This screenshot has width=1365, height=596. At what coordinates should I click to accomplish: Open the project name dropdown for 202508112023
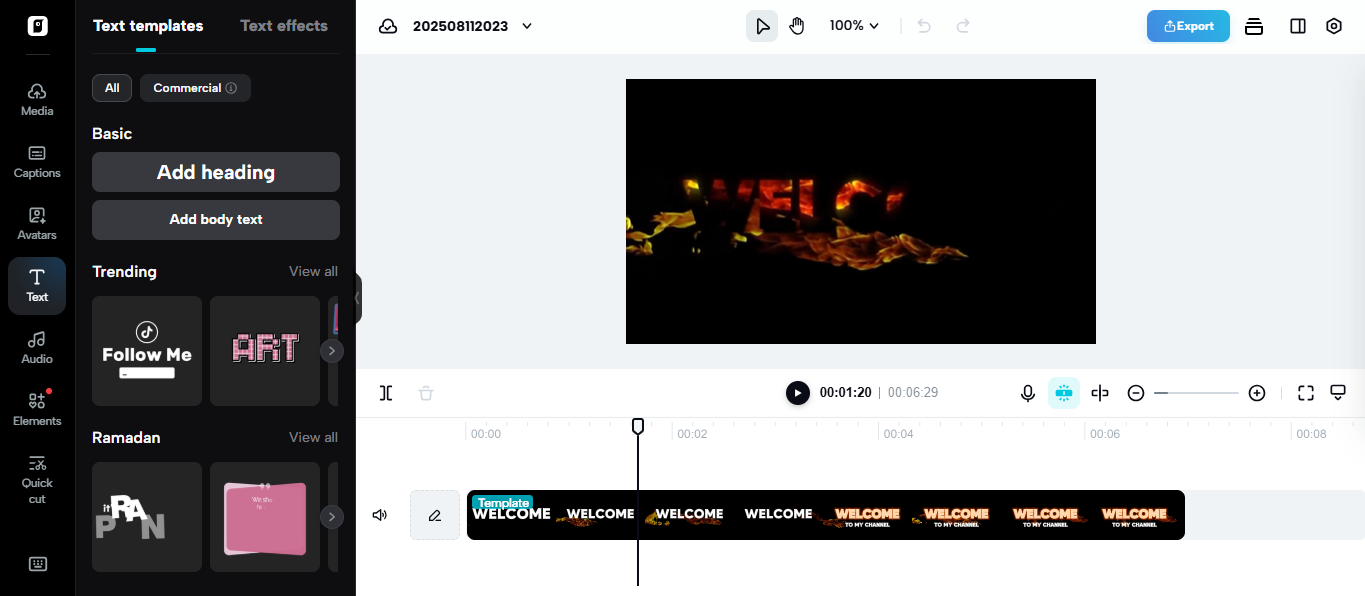(x=527, y=26)
